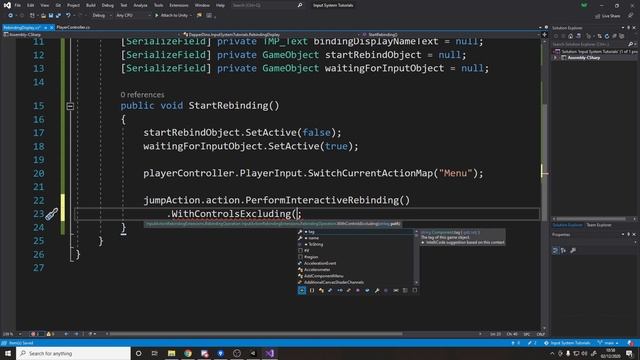Select 'AccelerationEvent' in the IntelliSense list
This screenshot has height=360, width=640.
355,263
